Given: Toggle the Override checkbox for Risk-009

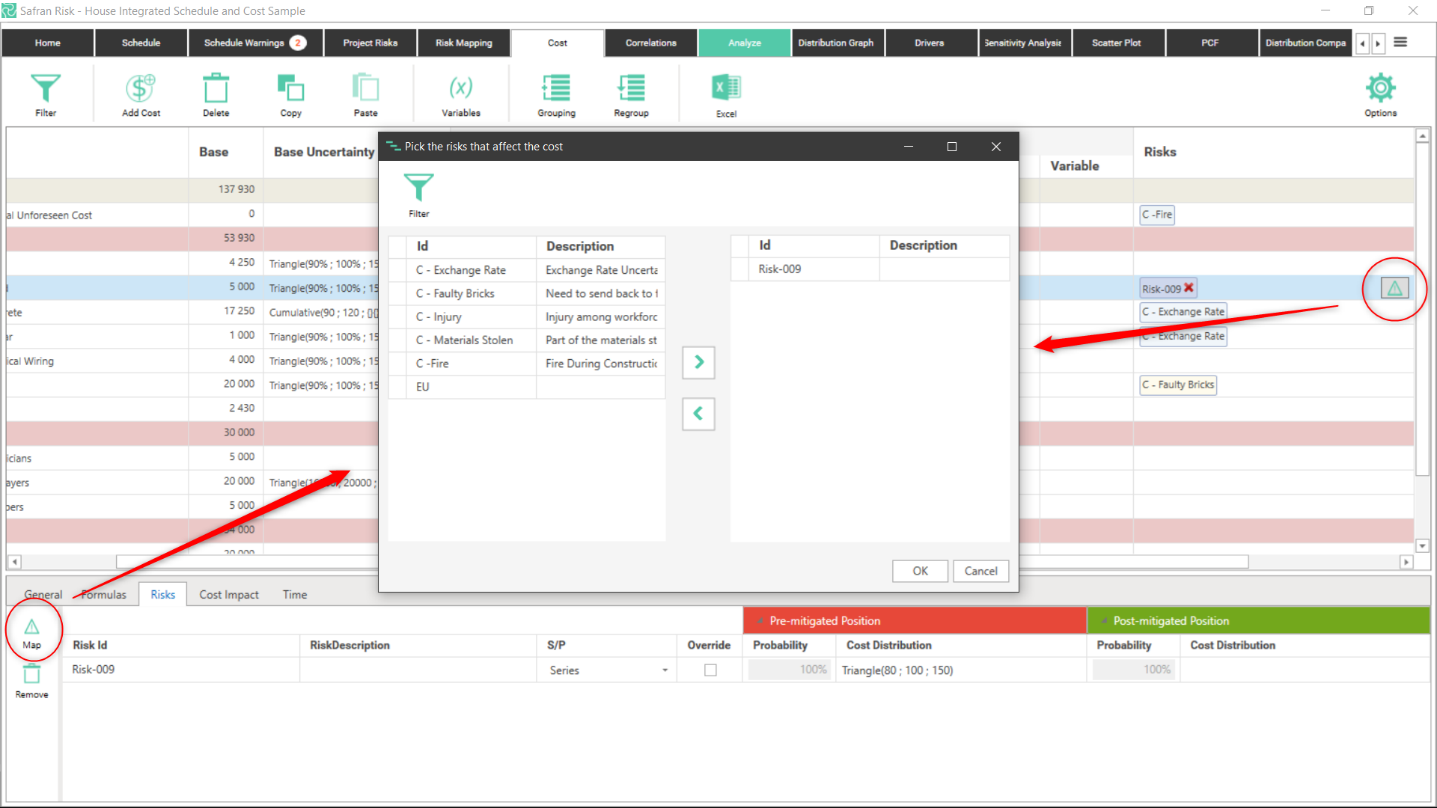Looking at the screenshot, I should [x=710, y=670].
